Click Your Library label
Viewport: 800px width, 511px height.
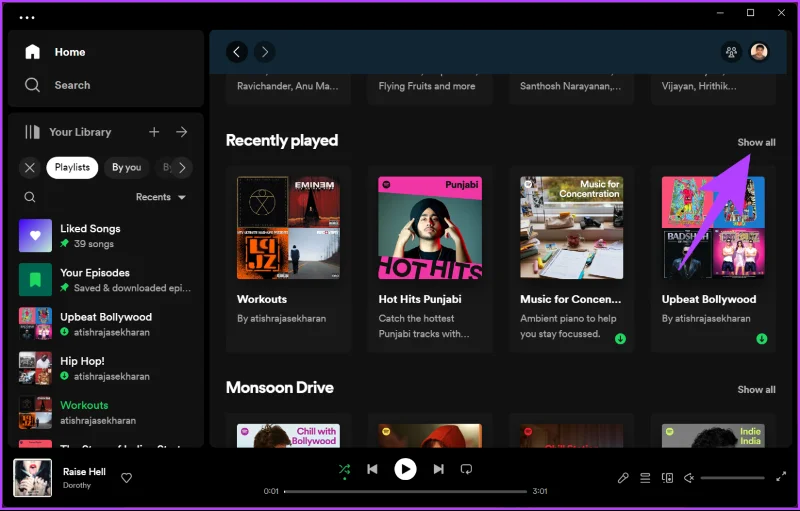point(80,132)
